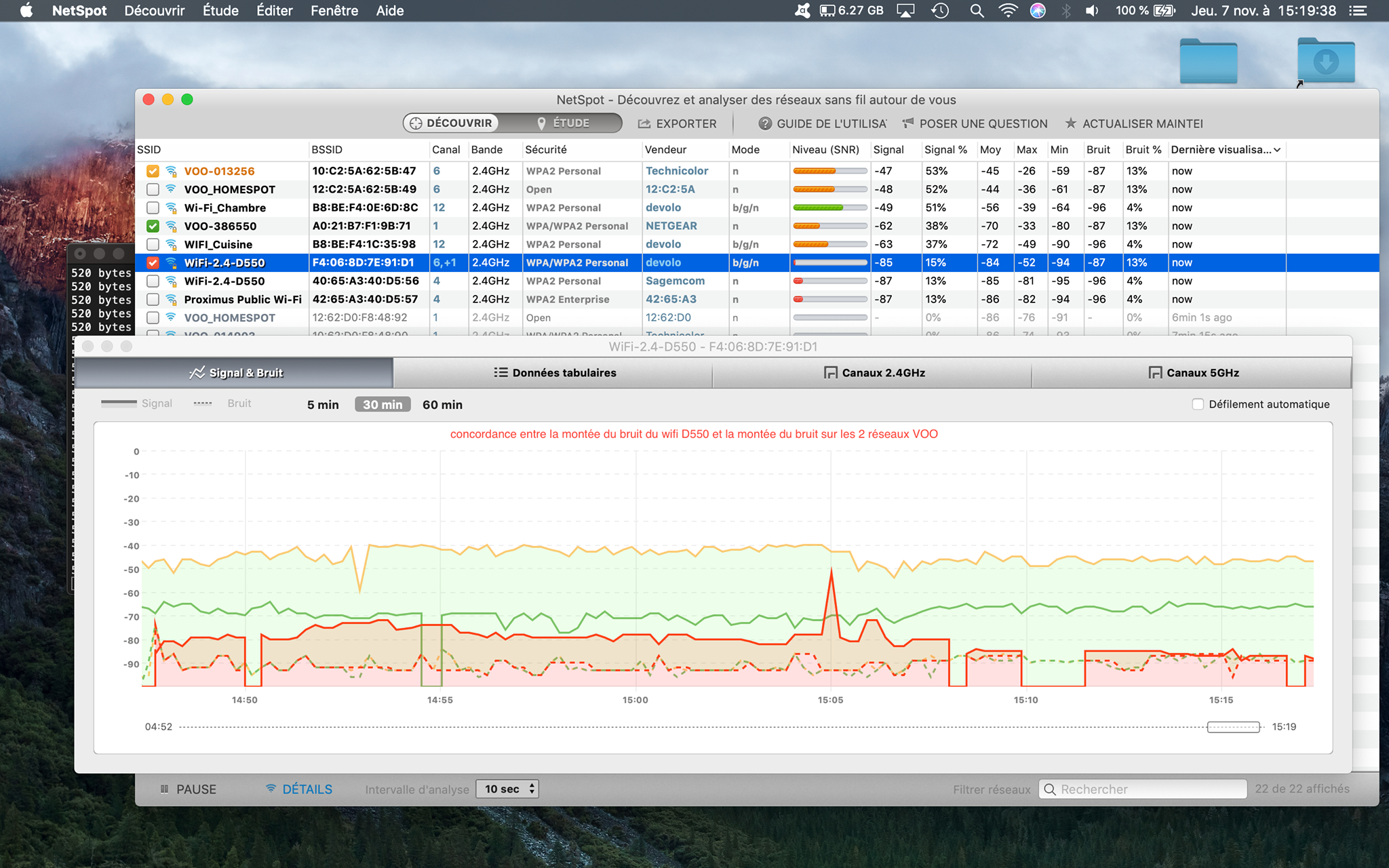Switch to the Canaux 5GHz tab
Viewport: 1389px width, 868px height.
tap(1192, 372)
